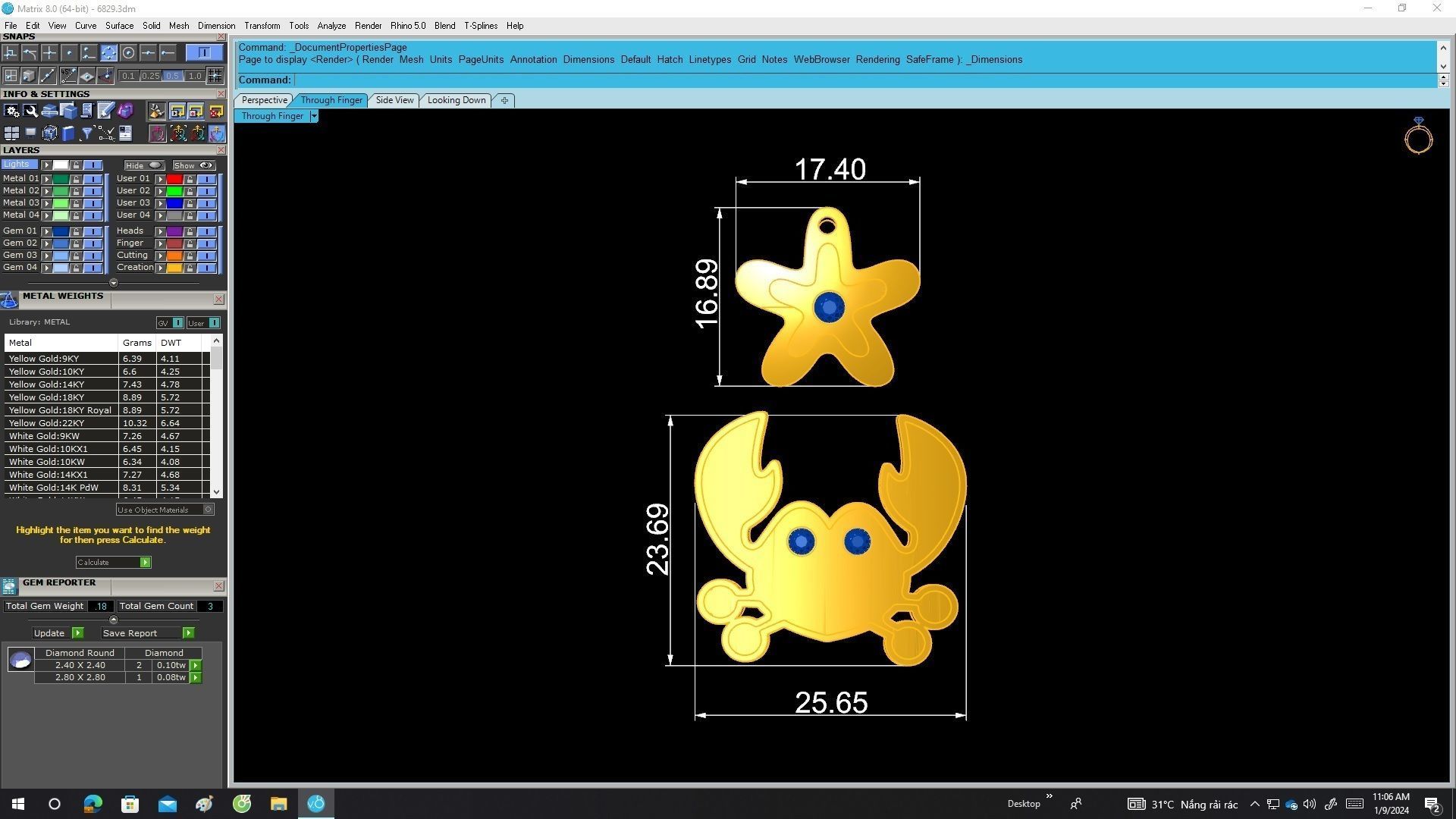
Task: Click the Metal Weights scale icon
Action: pos(9,300)
